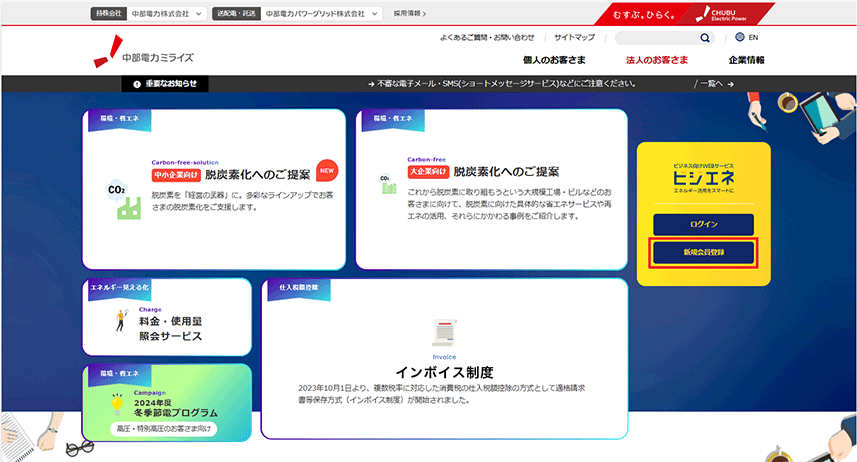The width and height of the screenshot is (857, 462).
Task: Click the invoice document icon
Action: click(444, 332)
